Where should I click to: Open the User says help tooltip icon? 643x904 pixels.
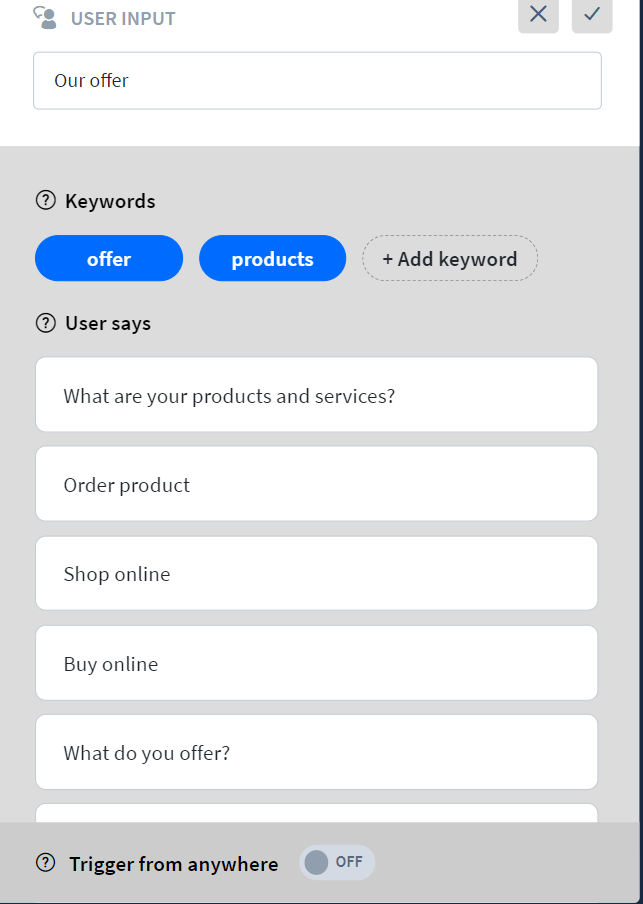(x=45, y=323)
